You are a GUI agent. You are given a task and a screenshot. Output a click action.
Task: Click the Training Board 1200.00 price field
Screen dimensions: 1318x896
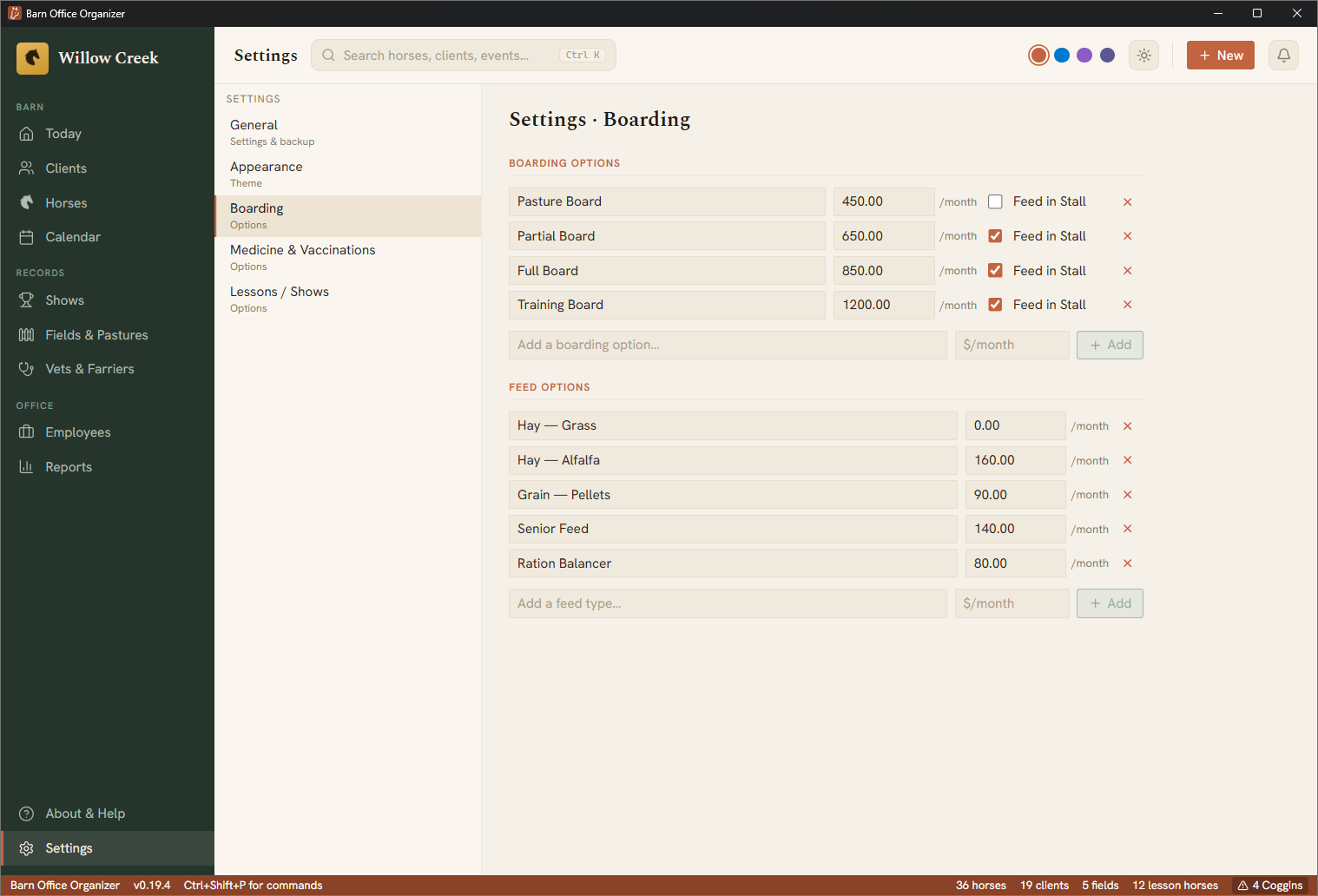pyautogui.click(x=884, y=305)
